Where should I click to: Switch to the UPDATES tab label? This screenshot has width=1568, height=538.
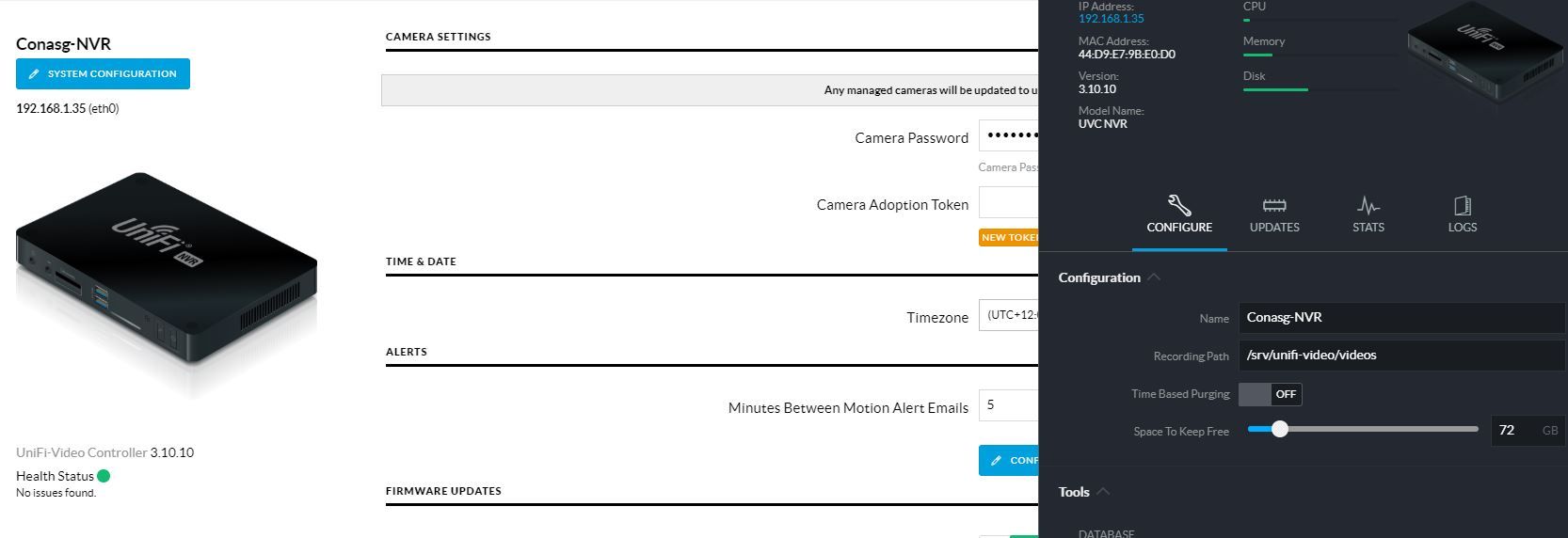[1274, 228]
